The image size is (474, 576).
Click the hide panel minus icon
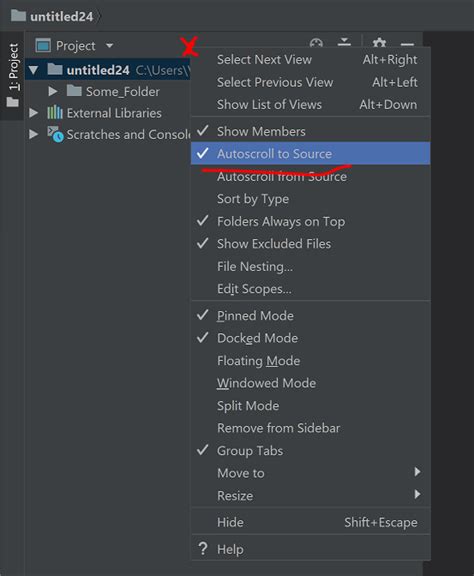coord(407,44)
